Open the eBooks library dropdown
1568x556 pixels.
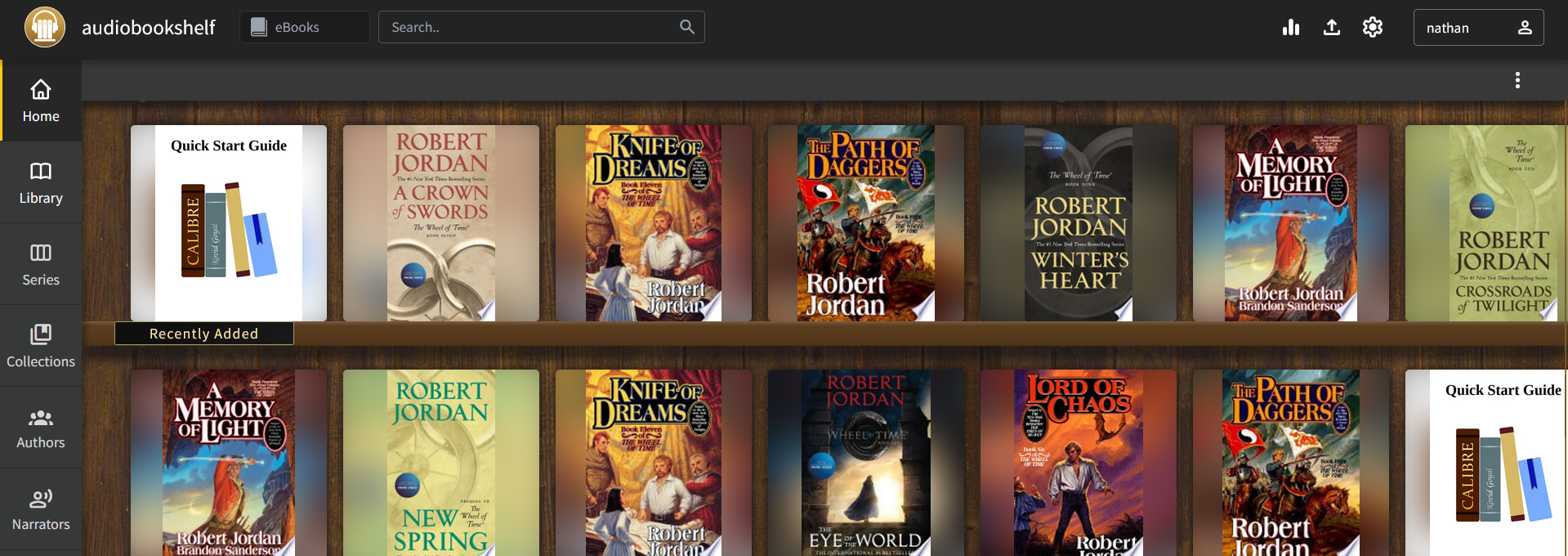click(304, 27)
